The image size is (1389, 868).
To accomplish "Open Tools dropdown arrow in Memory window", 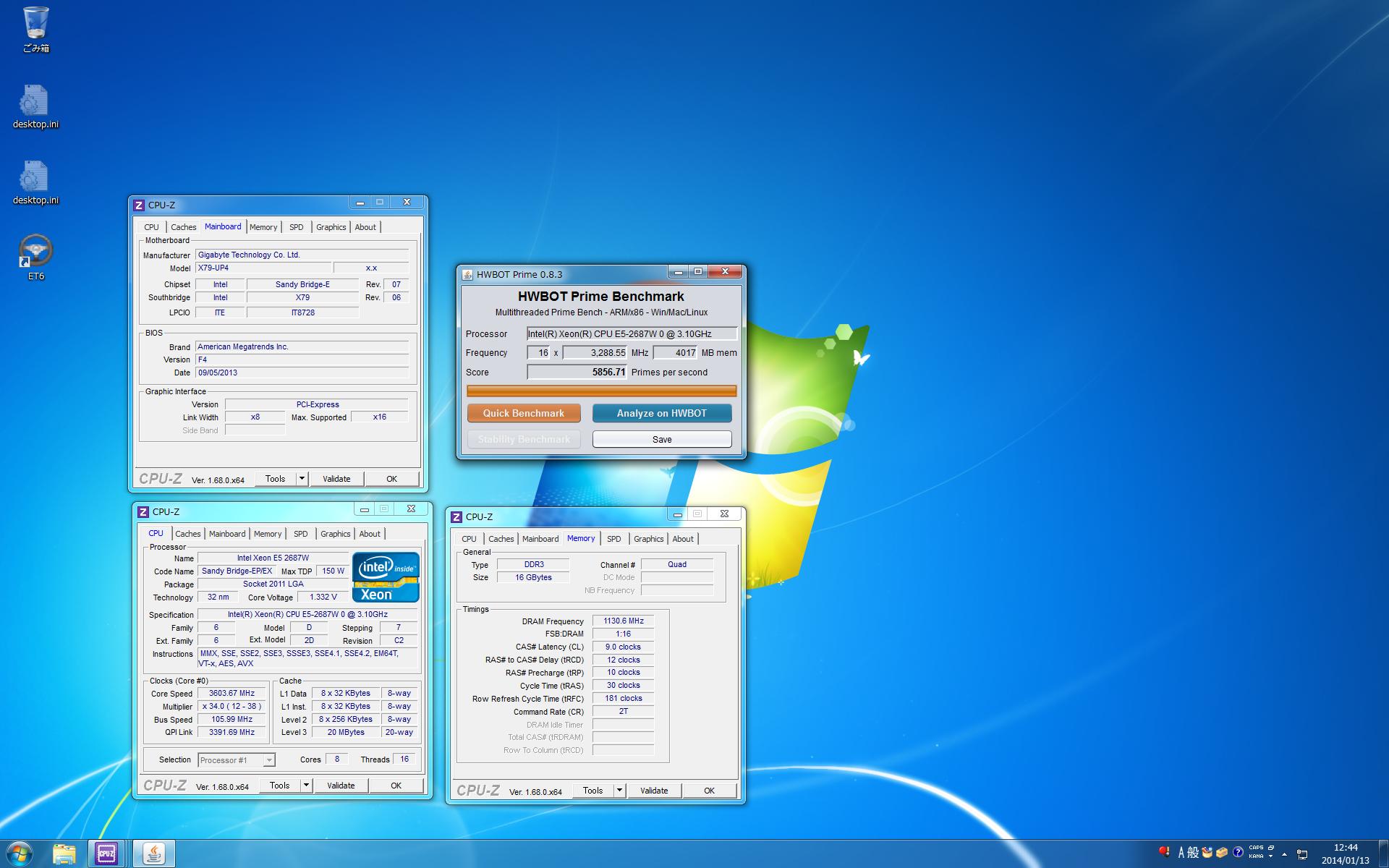I will tap(619, 791).
